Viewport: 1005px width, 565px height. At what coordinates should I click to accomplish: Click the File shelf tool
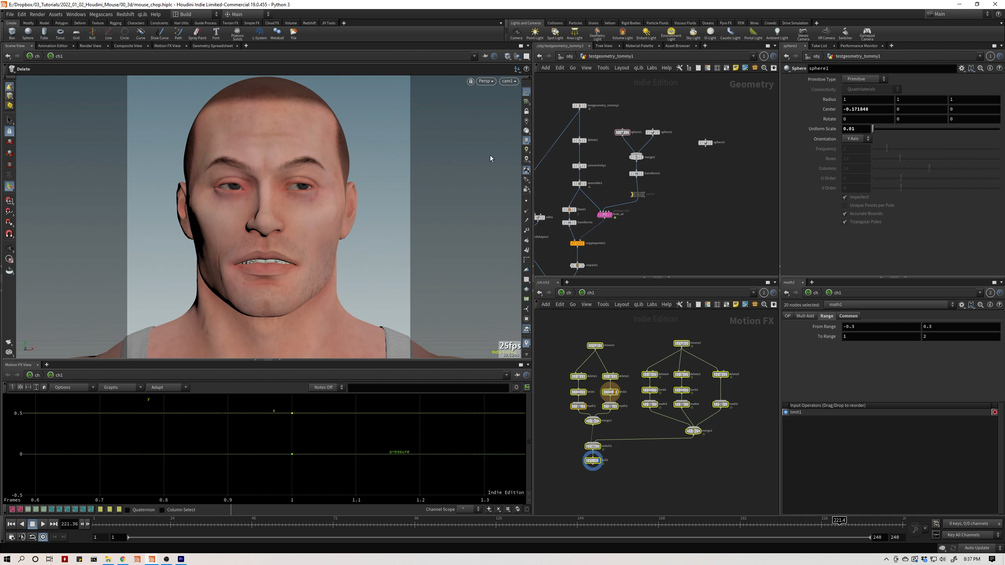[294, 33]
